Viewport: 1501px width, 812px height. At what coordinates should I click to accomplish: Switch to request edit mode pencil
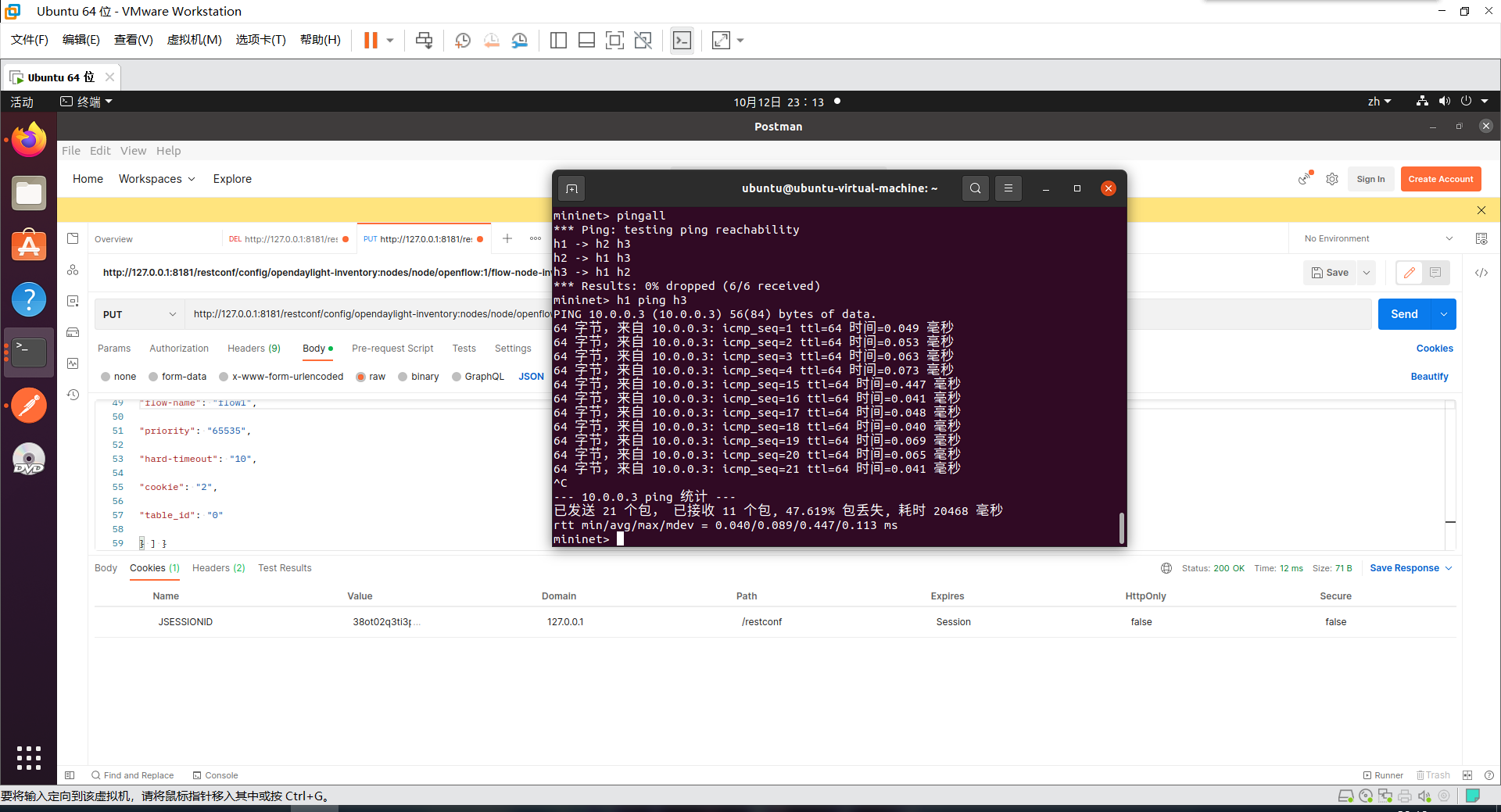[1410, 273]
